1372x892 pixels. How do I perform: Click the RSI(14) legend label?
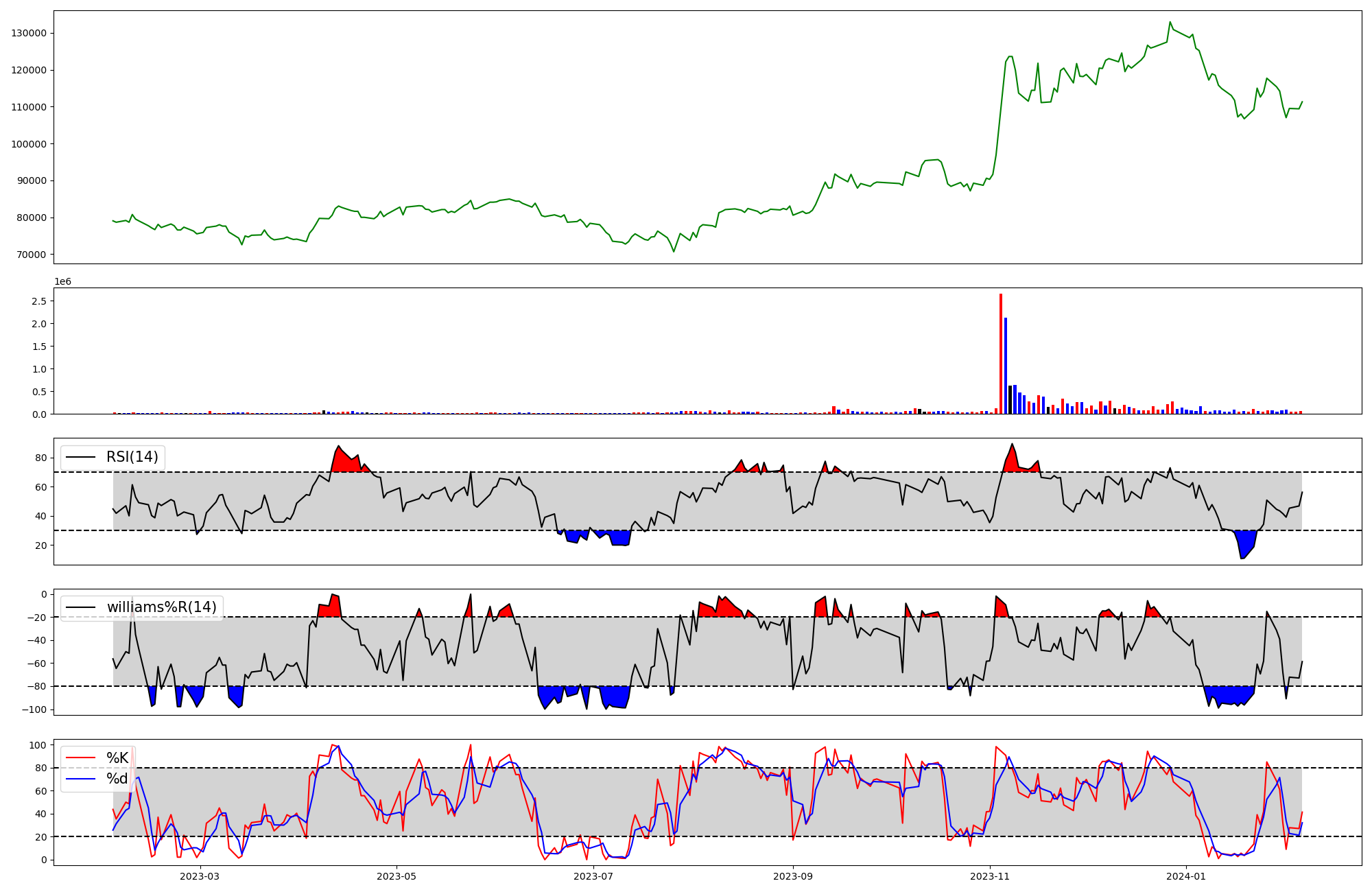point(132,457)
